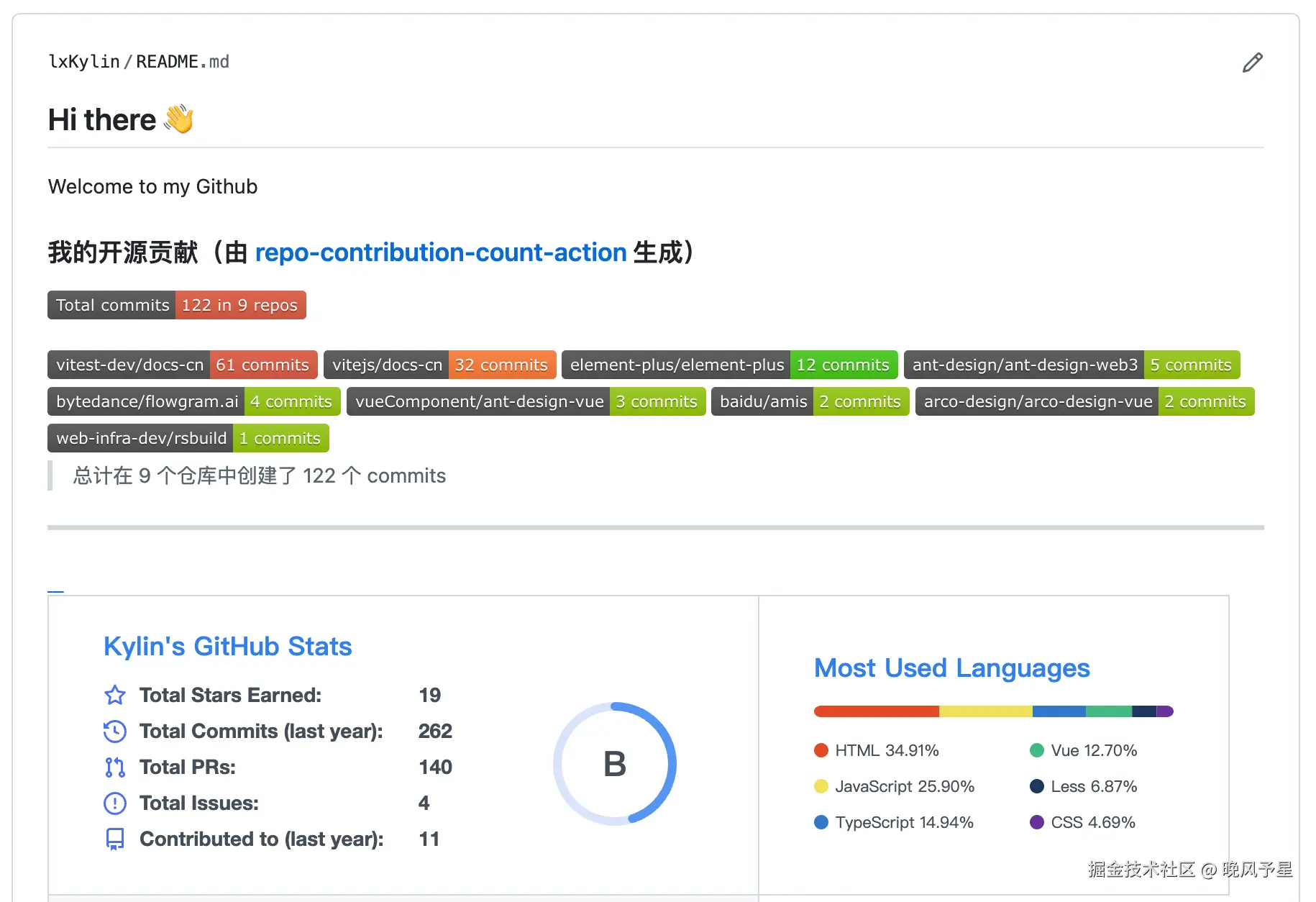Click the clock icon beside Total Commits
The width and height of the screenshot is (1316, 902).
click(115, 731)
